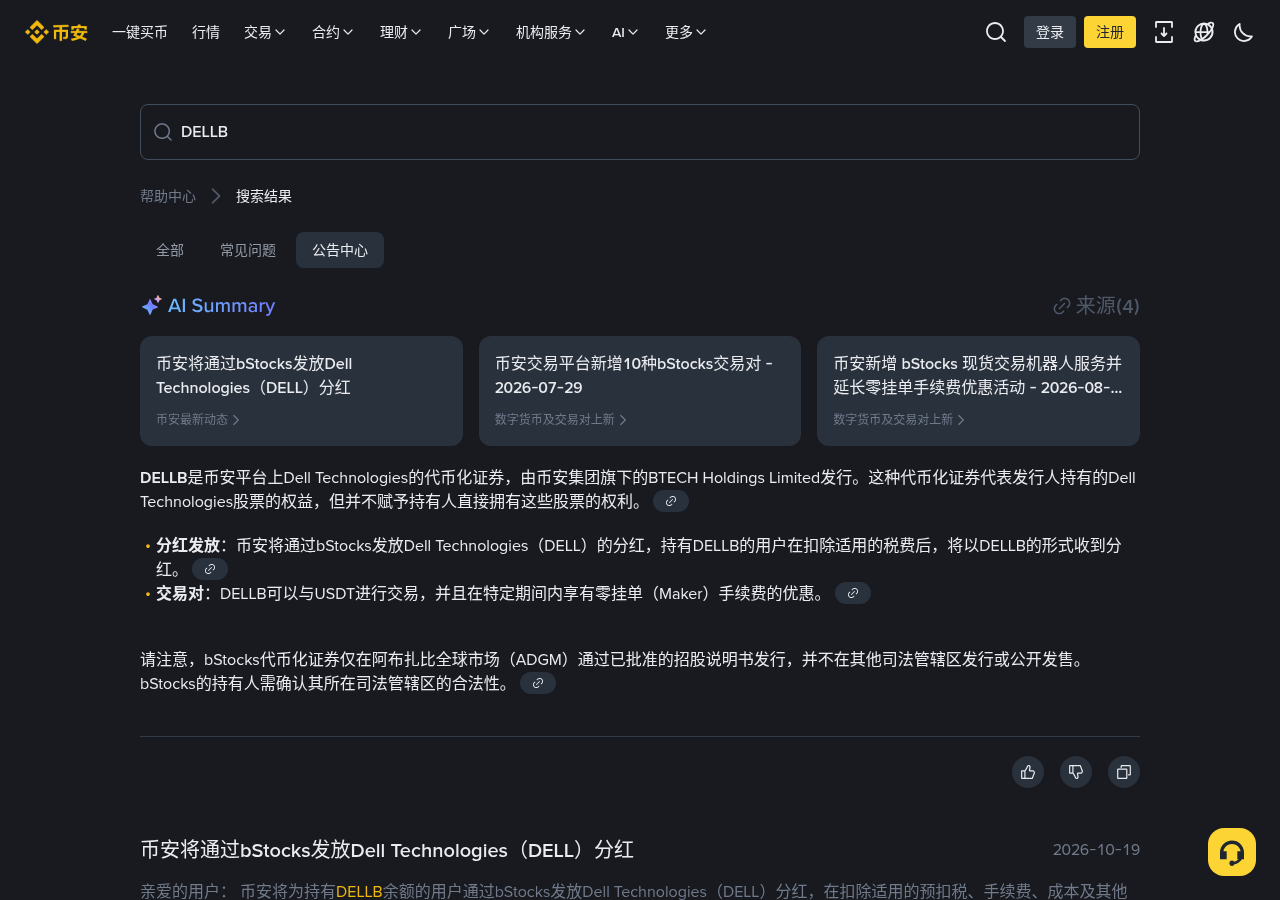Click the Binance 币安 logo
Image resolution: width=1280 pixels, height=900 pixels.
click(x=56, y=32)
